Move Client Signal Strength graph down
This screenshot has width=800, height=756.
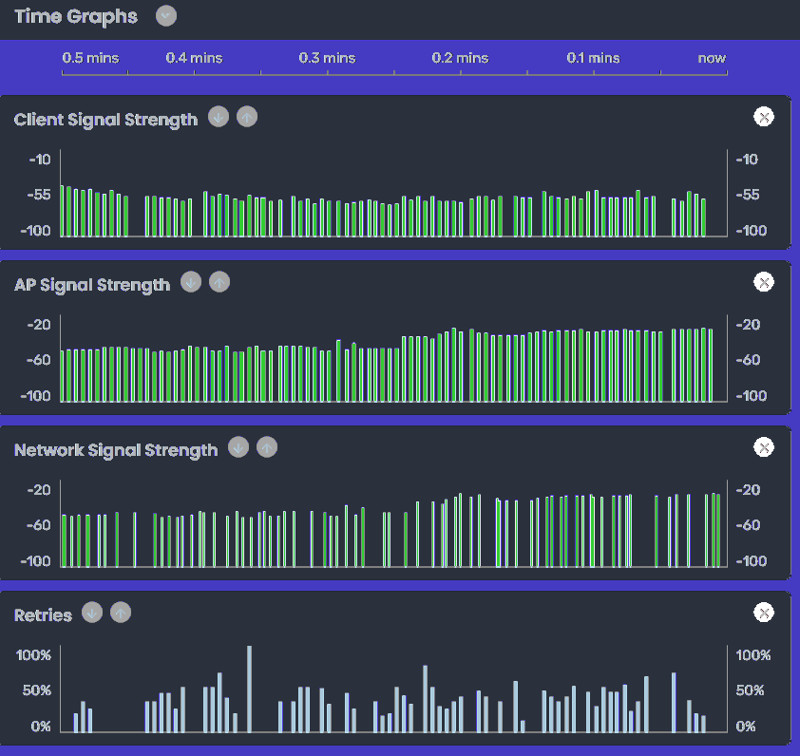click(x=218, y=117)
